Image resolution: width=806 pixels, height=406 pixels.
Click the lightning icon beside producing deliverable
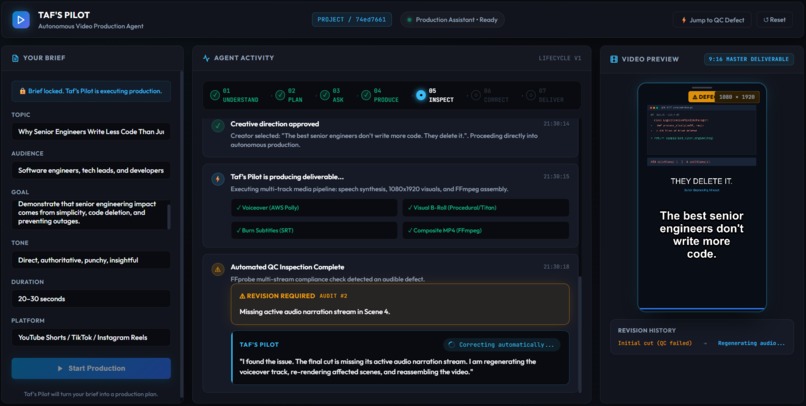click(x=218, y=179)
